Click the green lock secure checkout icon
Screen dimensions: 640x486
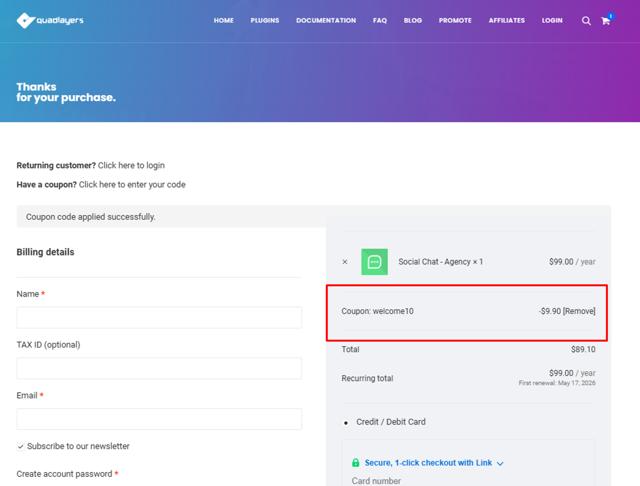(355, 463)
